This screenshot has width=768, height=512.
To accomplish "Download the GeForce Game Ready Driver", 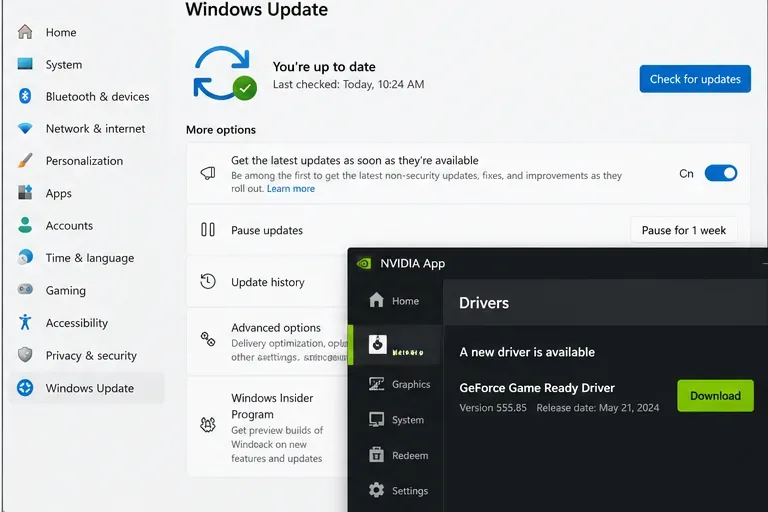I will point(715,395).
